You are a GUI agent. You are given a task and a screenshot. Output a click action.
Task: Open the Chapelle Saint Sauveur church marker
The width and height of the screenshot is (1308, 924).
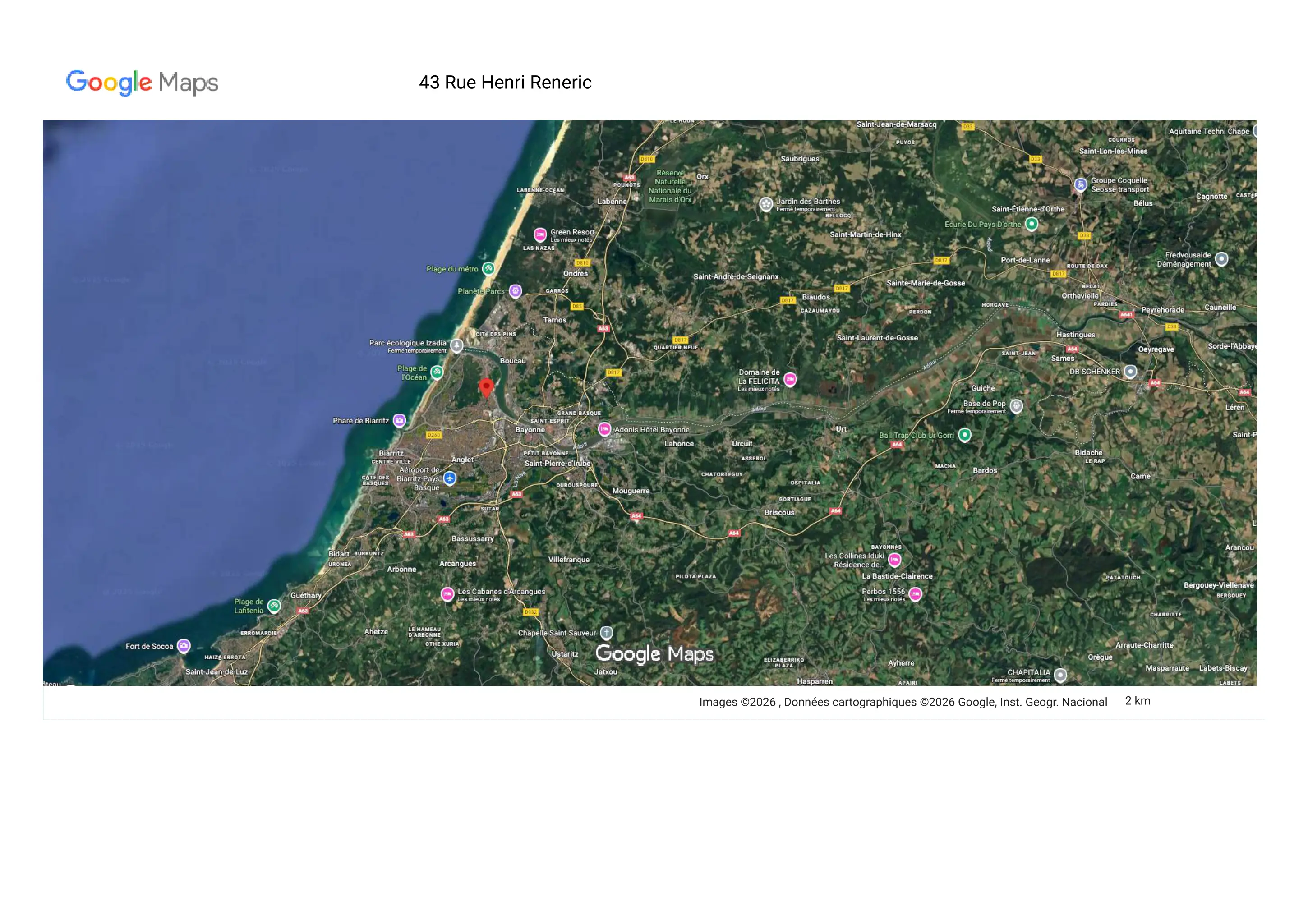tap(607, 633)
